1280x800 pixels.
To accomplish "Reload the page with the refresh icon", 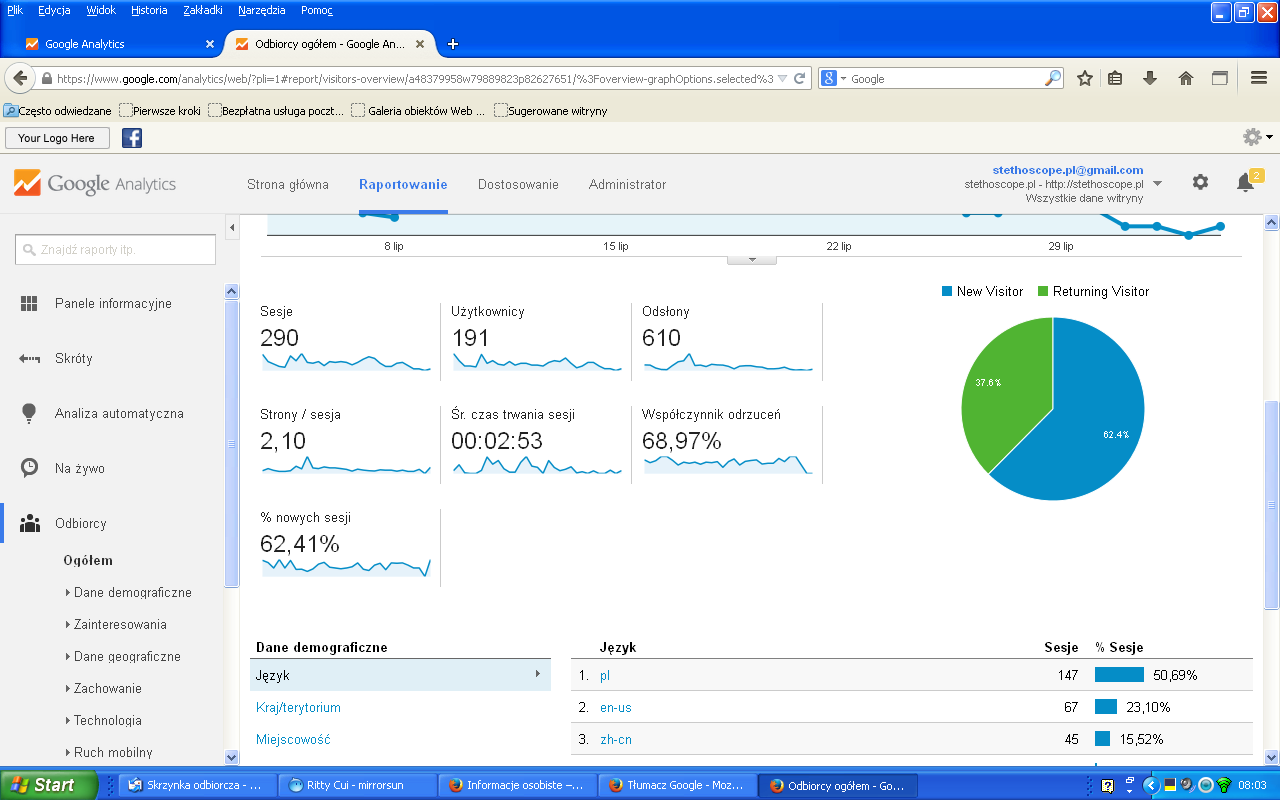I will point(799,78).
